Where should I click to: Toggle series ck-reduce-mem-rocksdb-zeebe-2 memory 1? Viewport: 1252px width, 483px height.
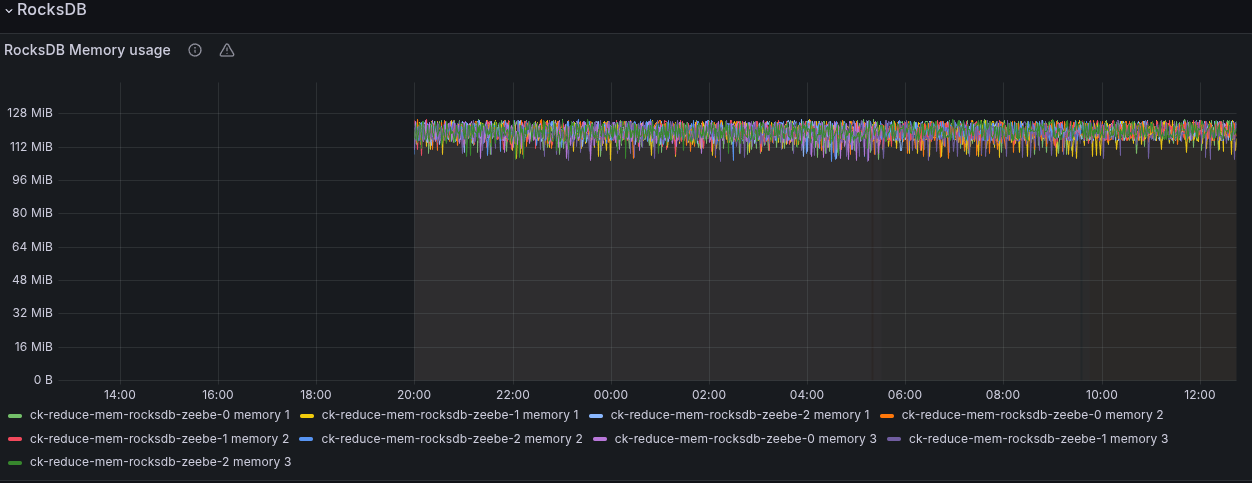tap(740, 414)
